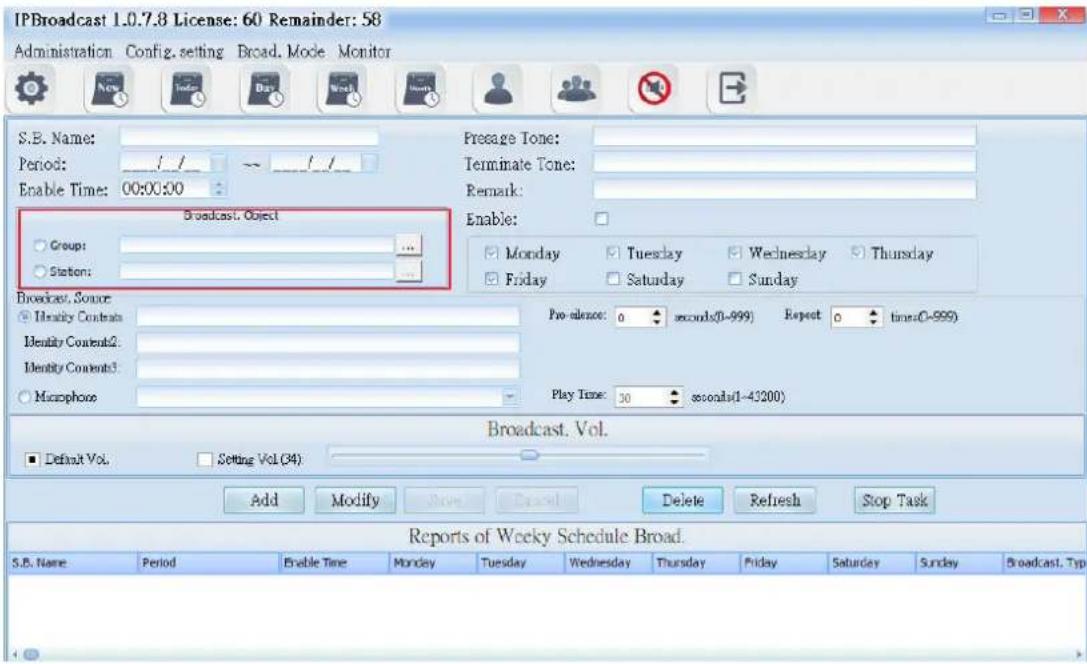Image resolution: width=1087 pixels, height=664 pixels.
Task: Select the Identity Contents radio button
Action: click(25, 317)
